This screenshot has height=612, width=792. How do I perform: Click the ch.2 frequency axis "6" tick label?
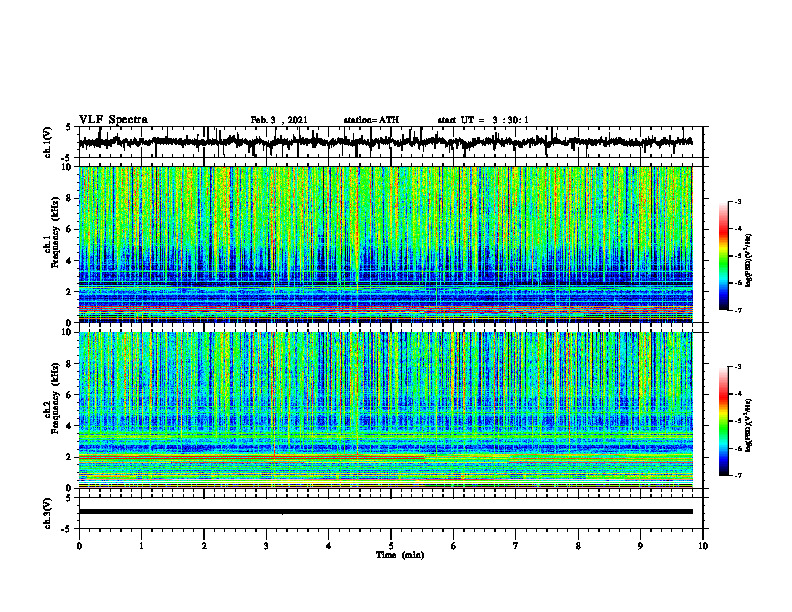click(x=70, y=395)
